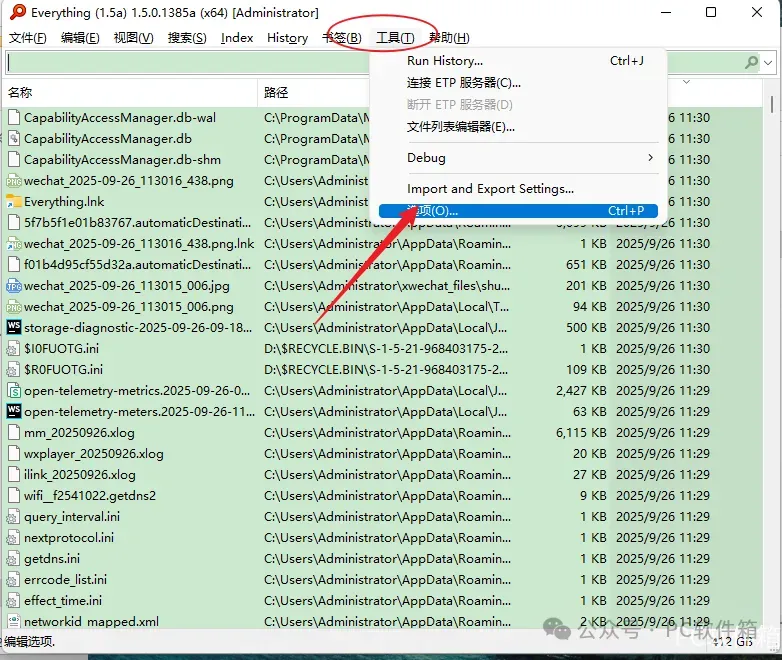Click the 工具(T) menu
The image size is (782, 660).
pos(395,38)
